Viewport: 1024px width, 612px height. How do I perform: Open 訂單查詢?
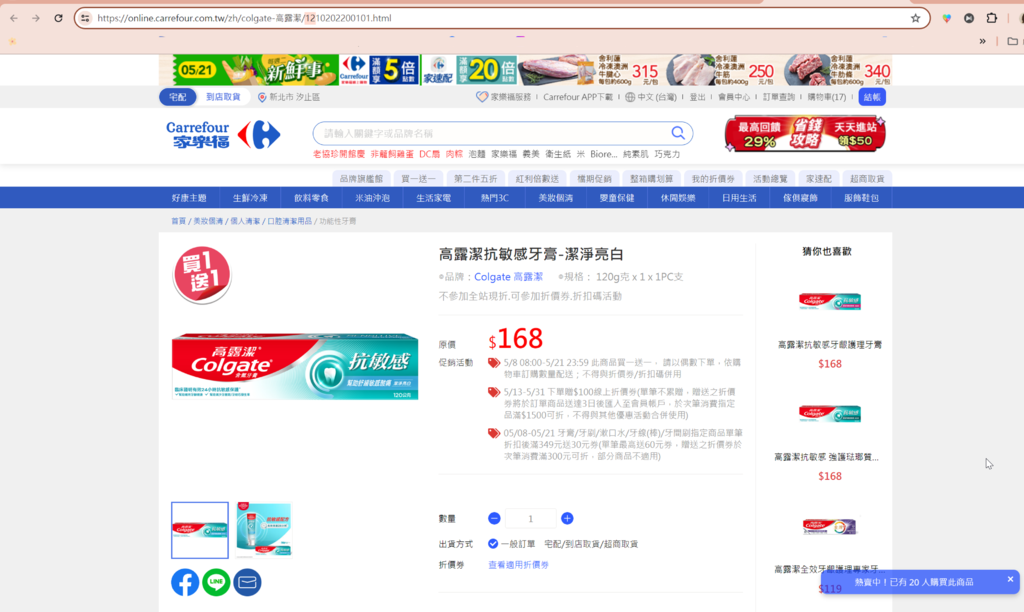779,97
